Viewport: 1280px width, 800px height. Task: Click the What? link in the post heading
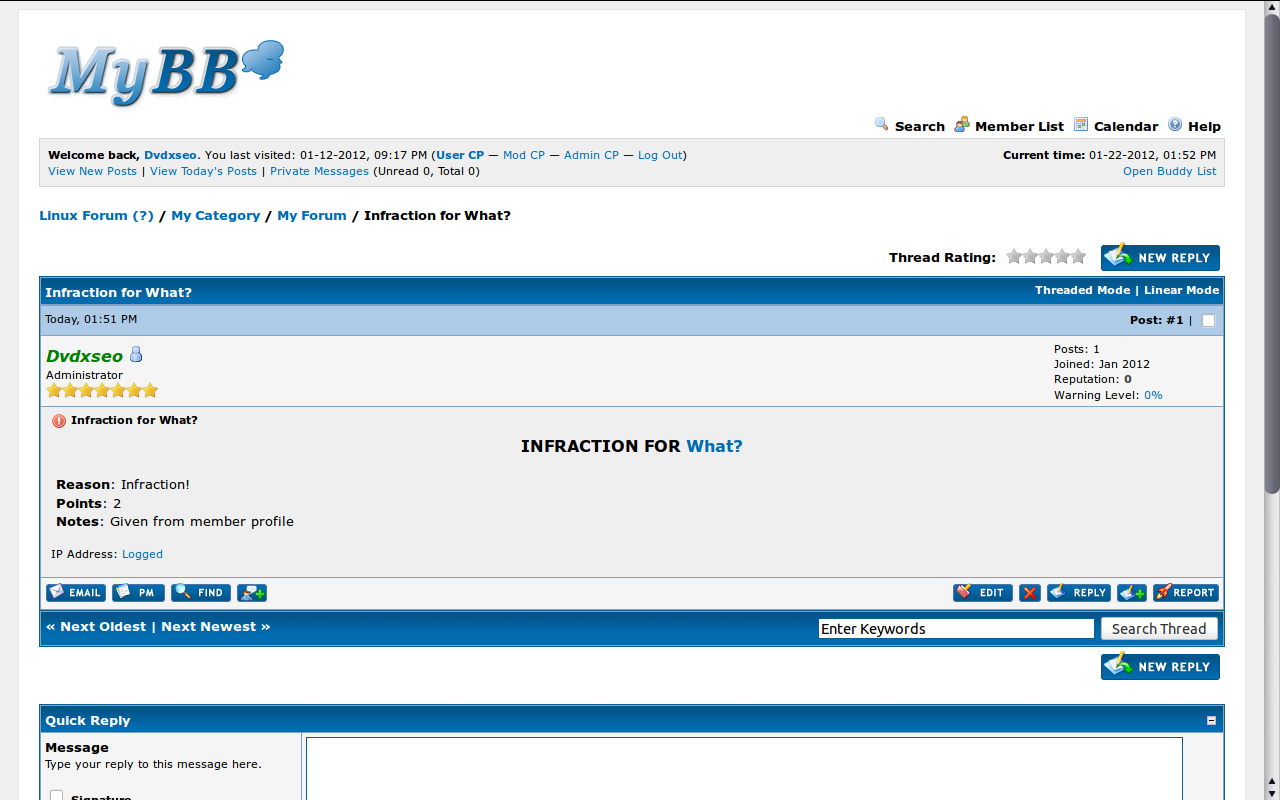(x=714, y=446)
